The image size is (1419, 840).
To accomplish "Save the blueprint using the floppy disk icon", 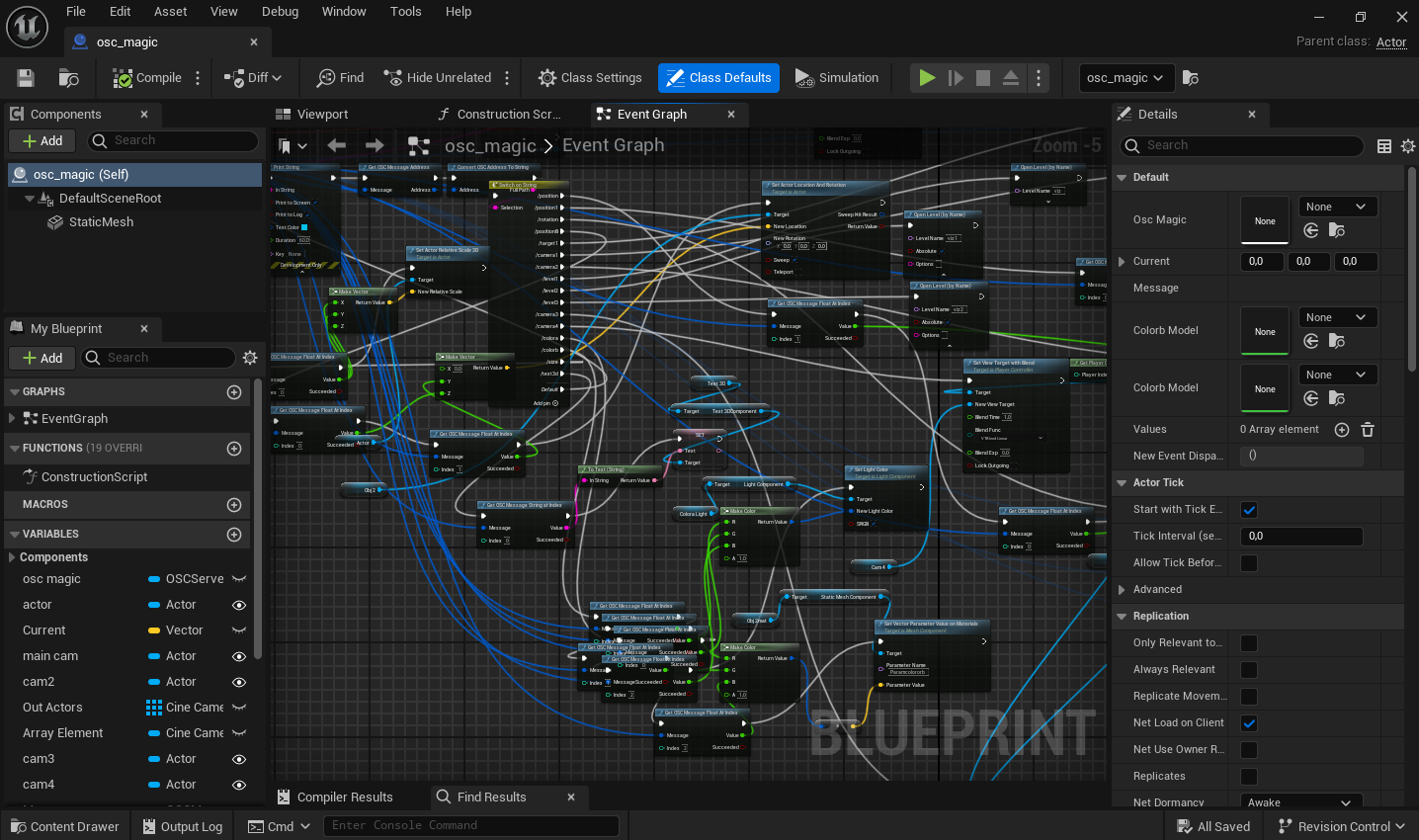I will point(26,78).
